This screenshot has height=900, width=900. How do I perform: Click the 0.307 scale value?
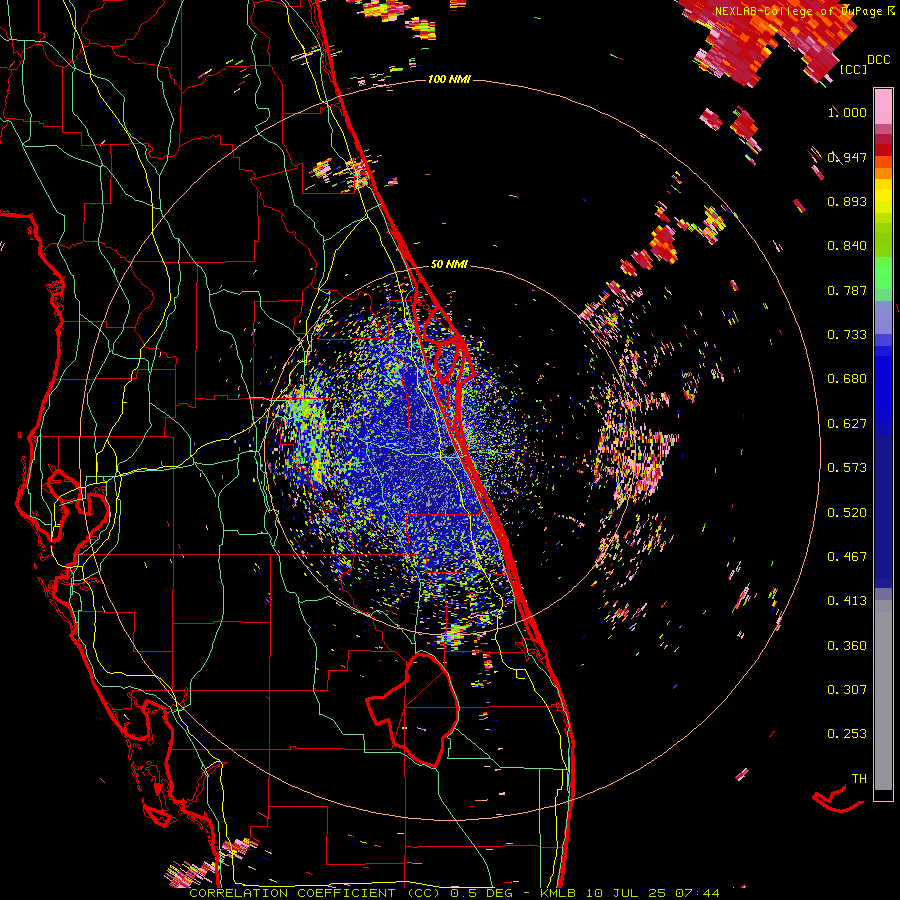pos(847,690)
